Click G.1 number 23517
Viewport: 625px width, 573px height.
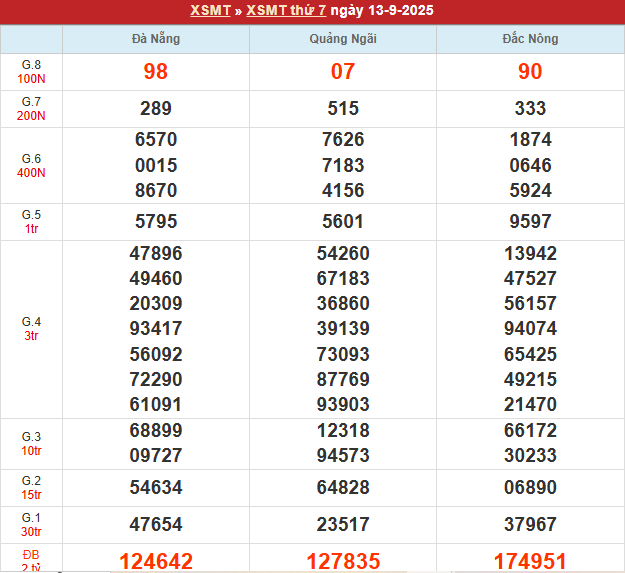[x=343, y=524]
